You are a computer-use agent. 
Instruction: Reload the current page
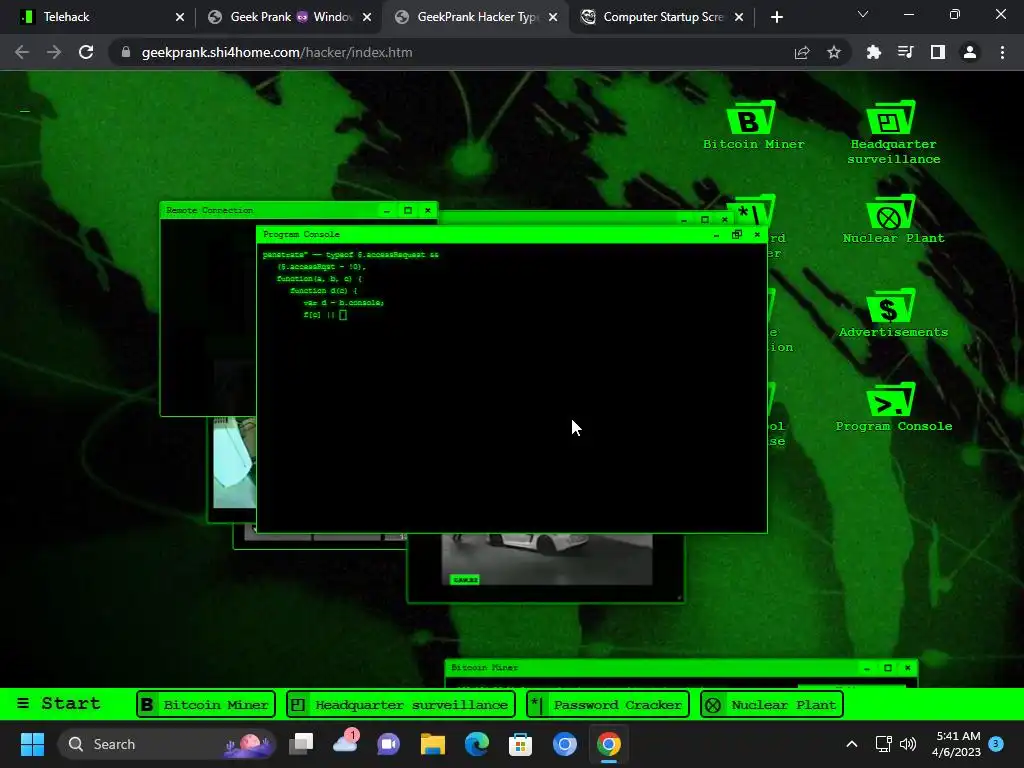(x=86, y=52)
